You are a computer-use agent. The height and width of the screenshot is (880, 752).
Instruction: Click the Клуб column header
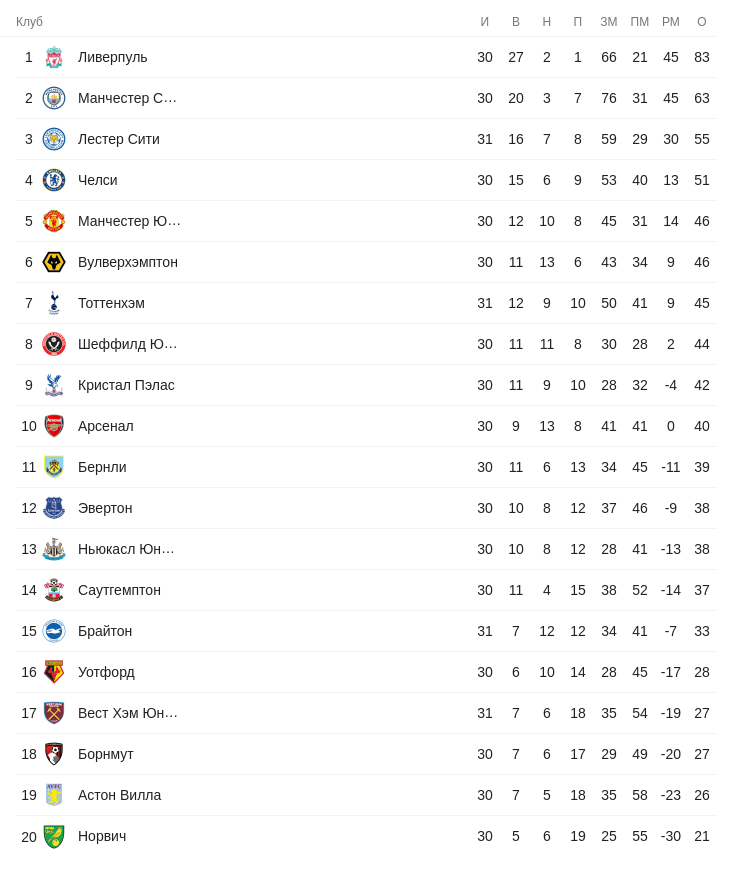click(x=29, y=22)
